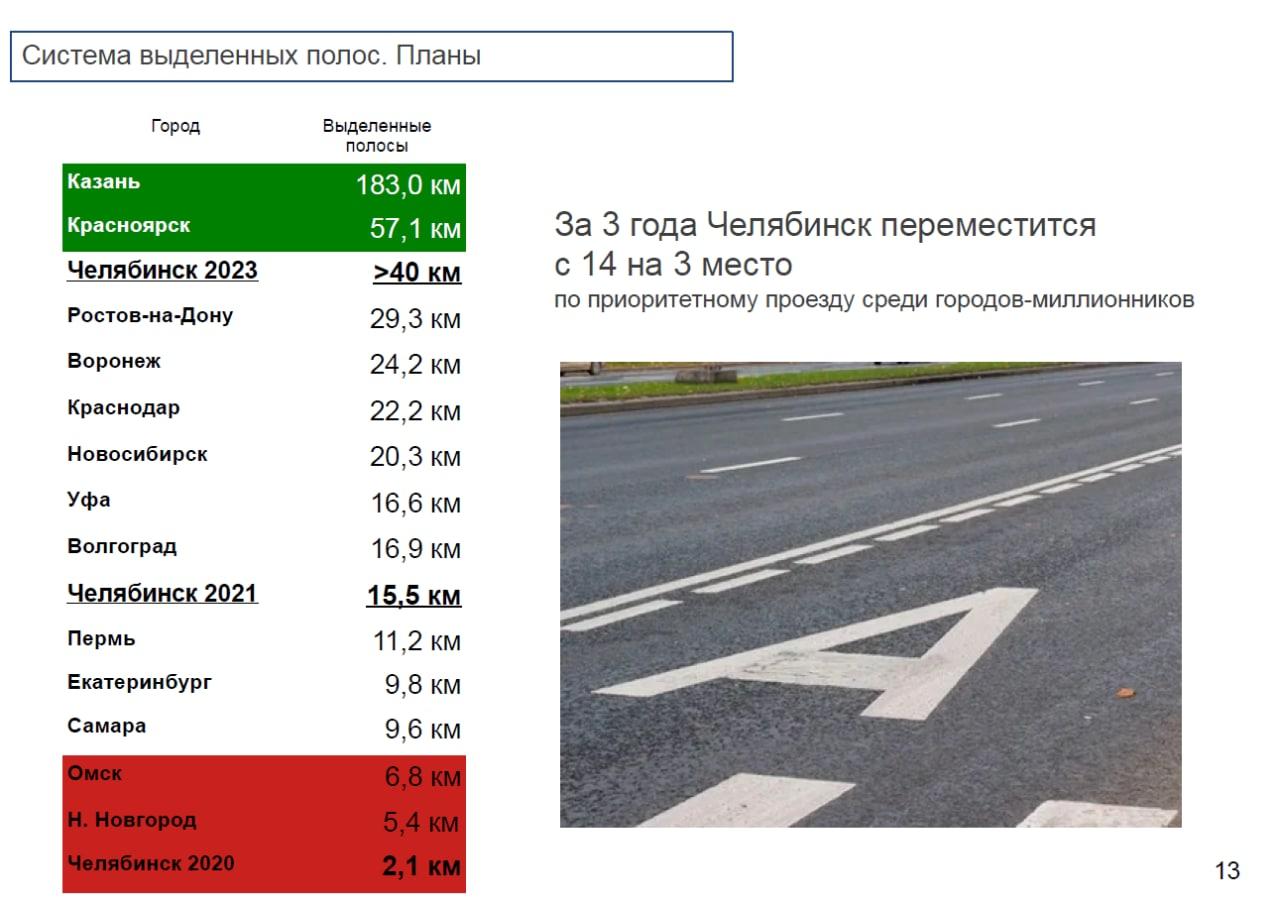
Task: Click the bold "2,1 км" value
Action: coord(421,866)
